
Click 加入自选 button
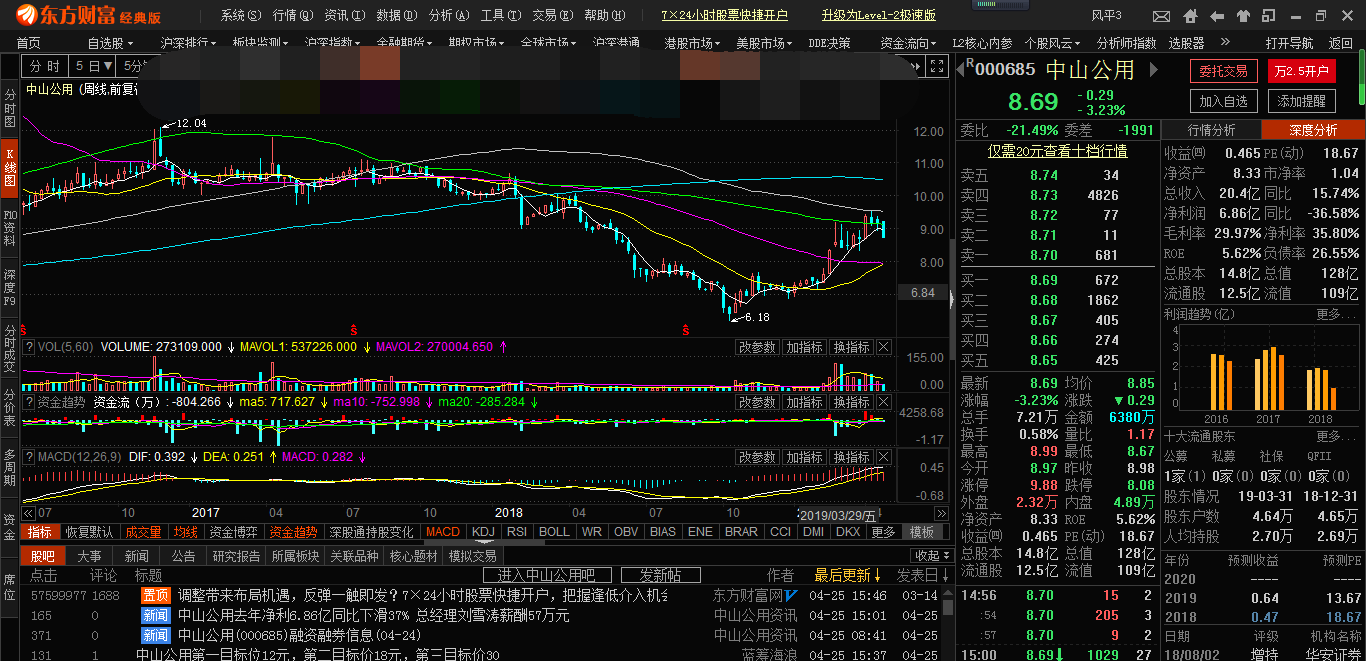(x=1223, y=101)
